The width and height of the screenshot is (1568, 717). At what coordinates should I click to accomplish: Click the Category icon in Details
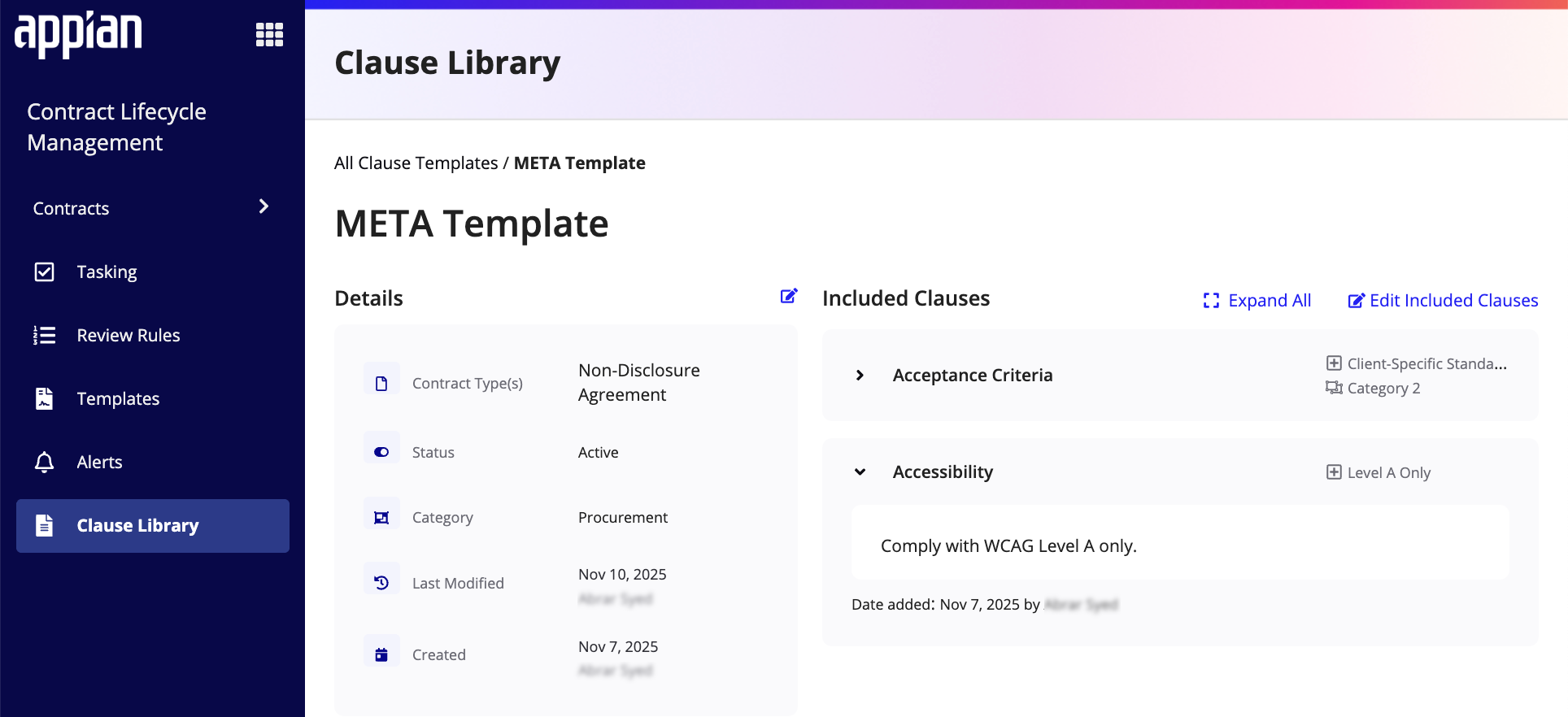(381, 517)
